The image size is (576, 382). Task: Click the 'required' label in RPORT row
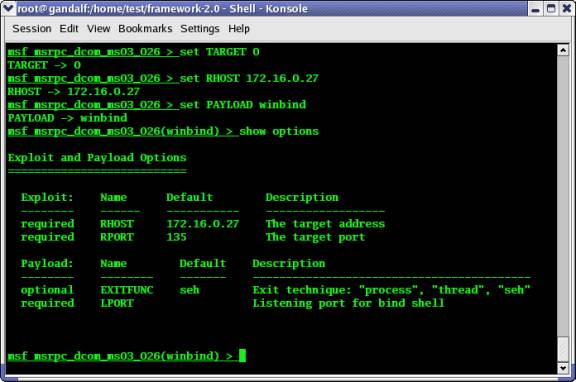click(47, 237)
